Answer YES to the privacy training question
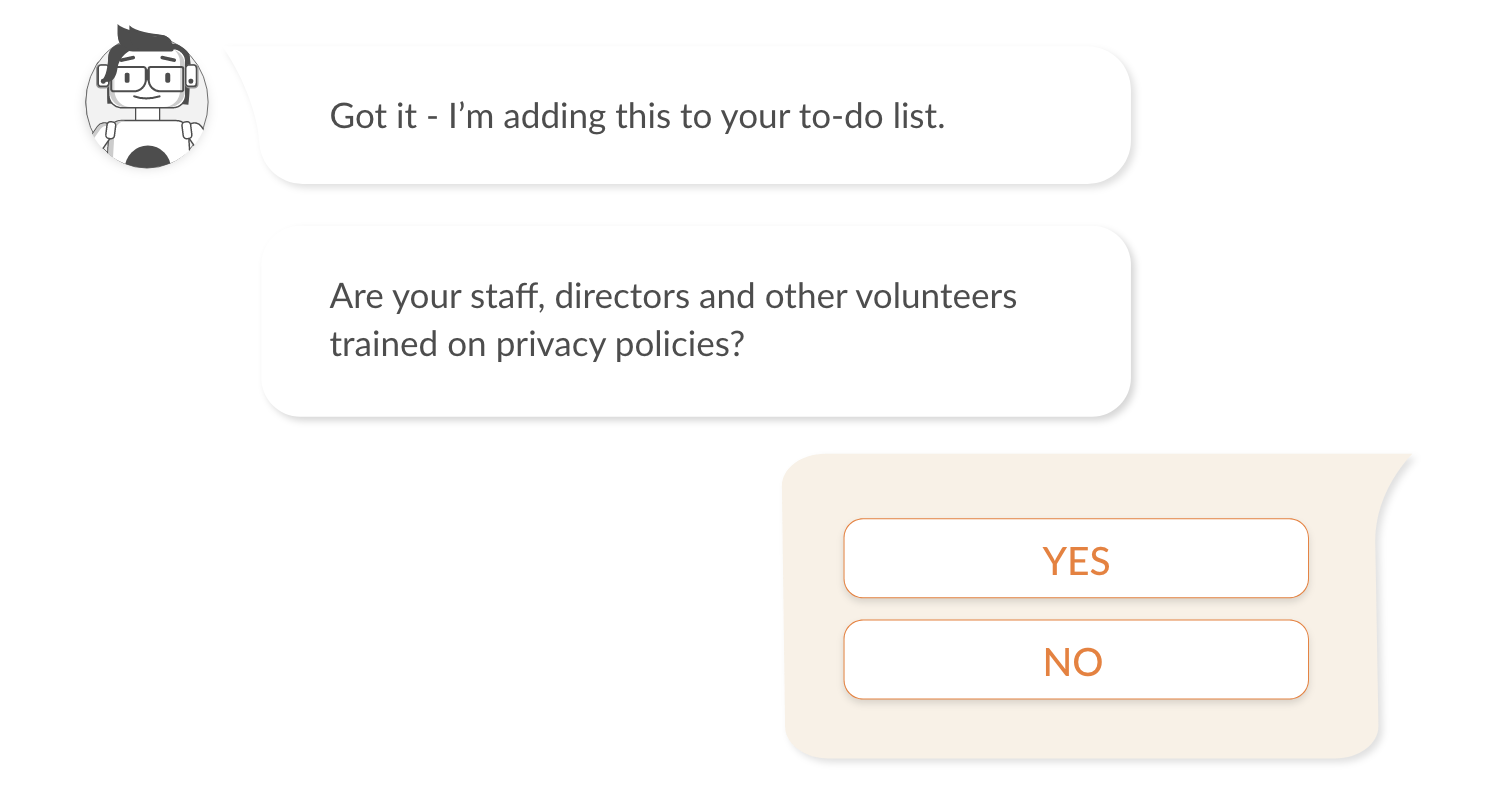 point(1075,559)
